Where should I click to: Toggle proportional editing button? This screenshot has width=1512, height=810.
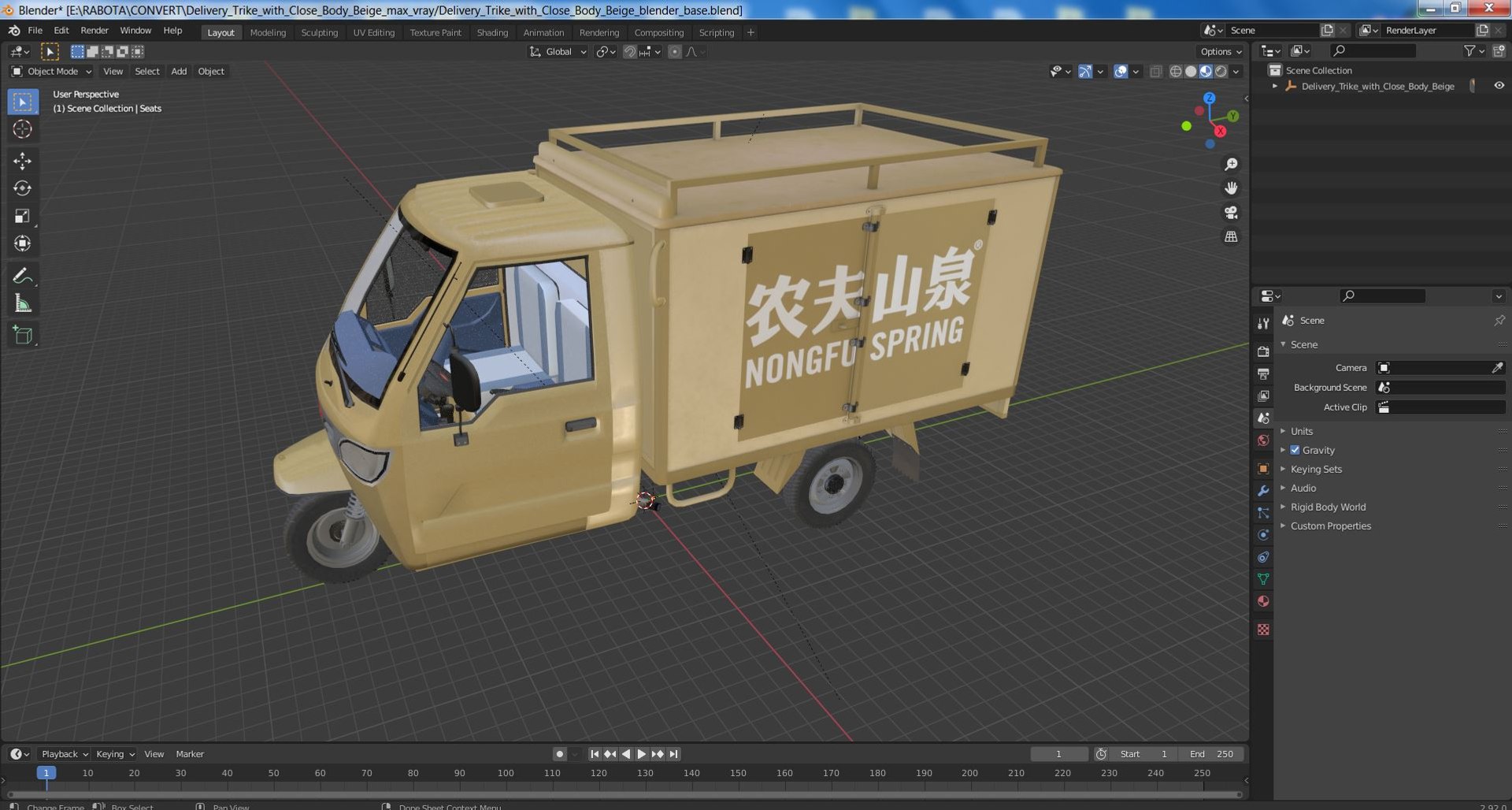(x=674, y=51)
